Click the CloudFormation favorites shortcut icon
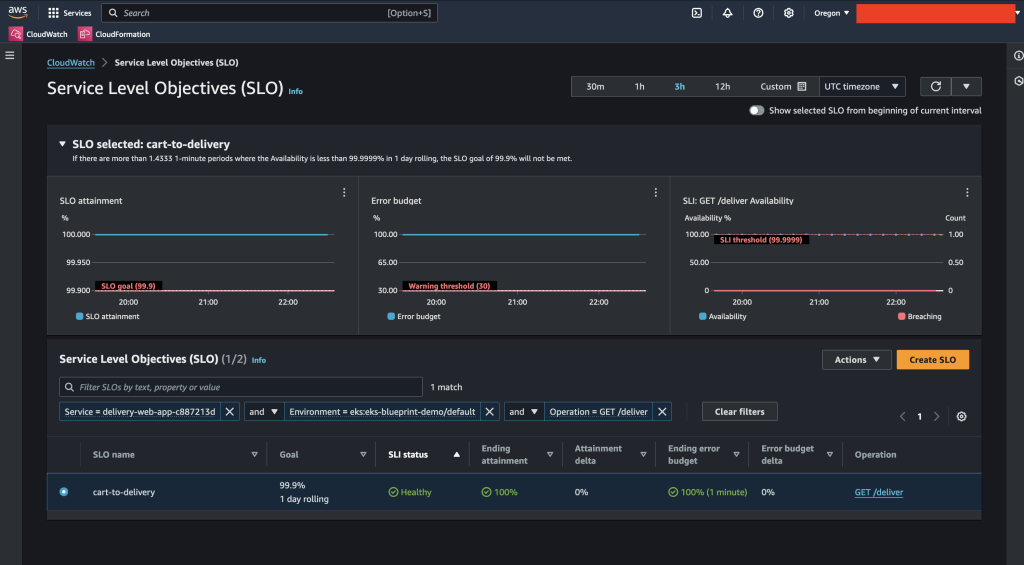This screenshot has width=1024, height=565. 85,34
